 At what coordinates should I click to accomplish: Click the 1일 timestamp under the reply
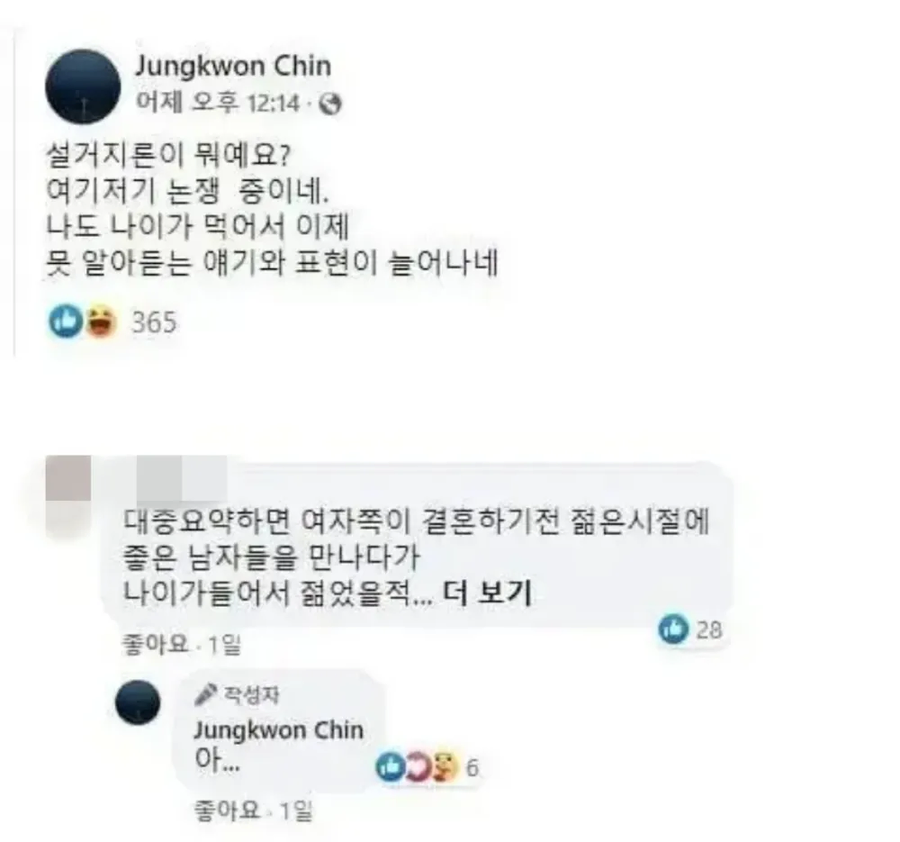296,811
